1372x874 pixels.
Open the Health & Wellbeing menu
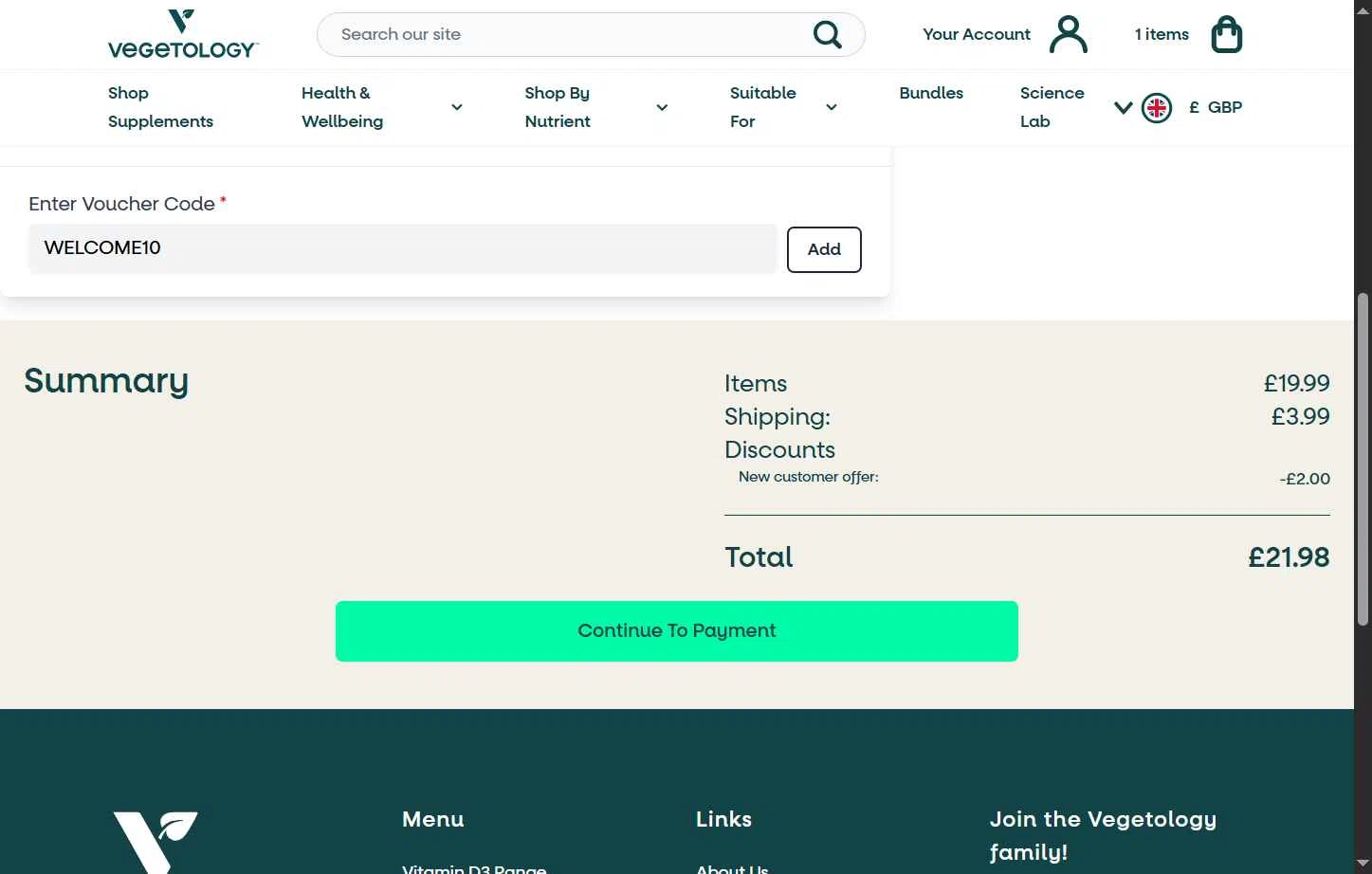[342, 107]
